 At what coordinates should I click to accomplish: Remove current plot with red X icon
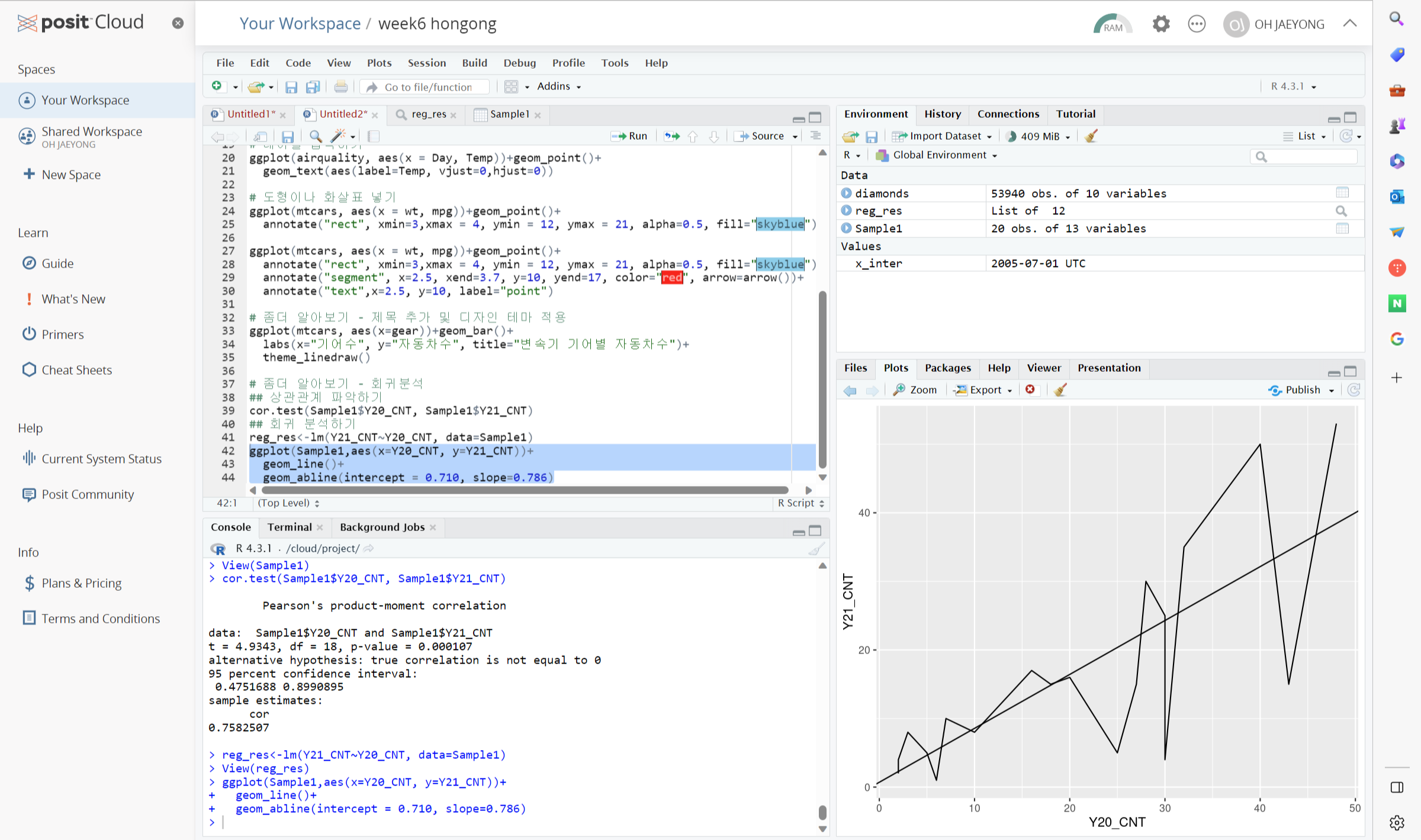pos(1030,390)
